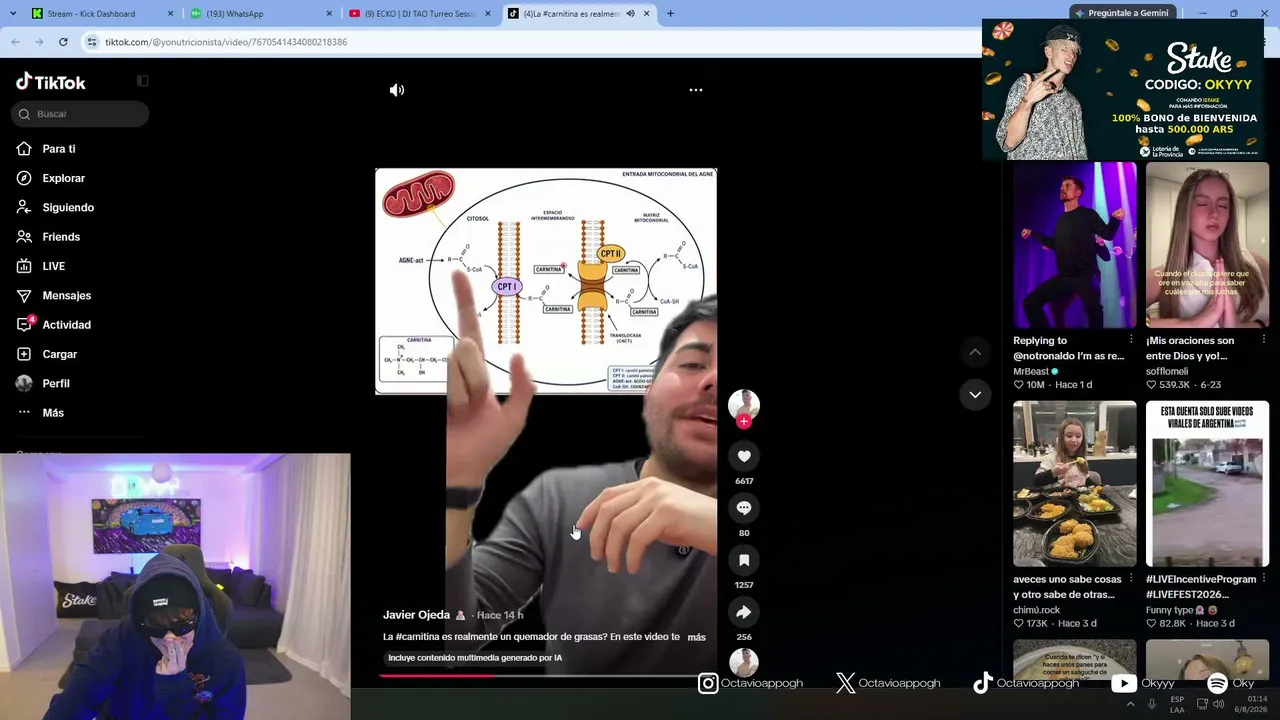This screenshot has height=720, width=1280.
Task: Expand the caption with 'más'
Action: pyautogui.click(x=697, y=637)
